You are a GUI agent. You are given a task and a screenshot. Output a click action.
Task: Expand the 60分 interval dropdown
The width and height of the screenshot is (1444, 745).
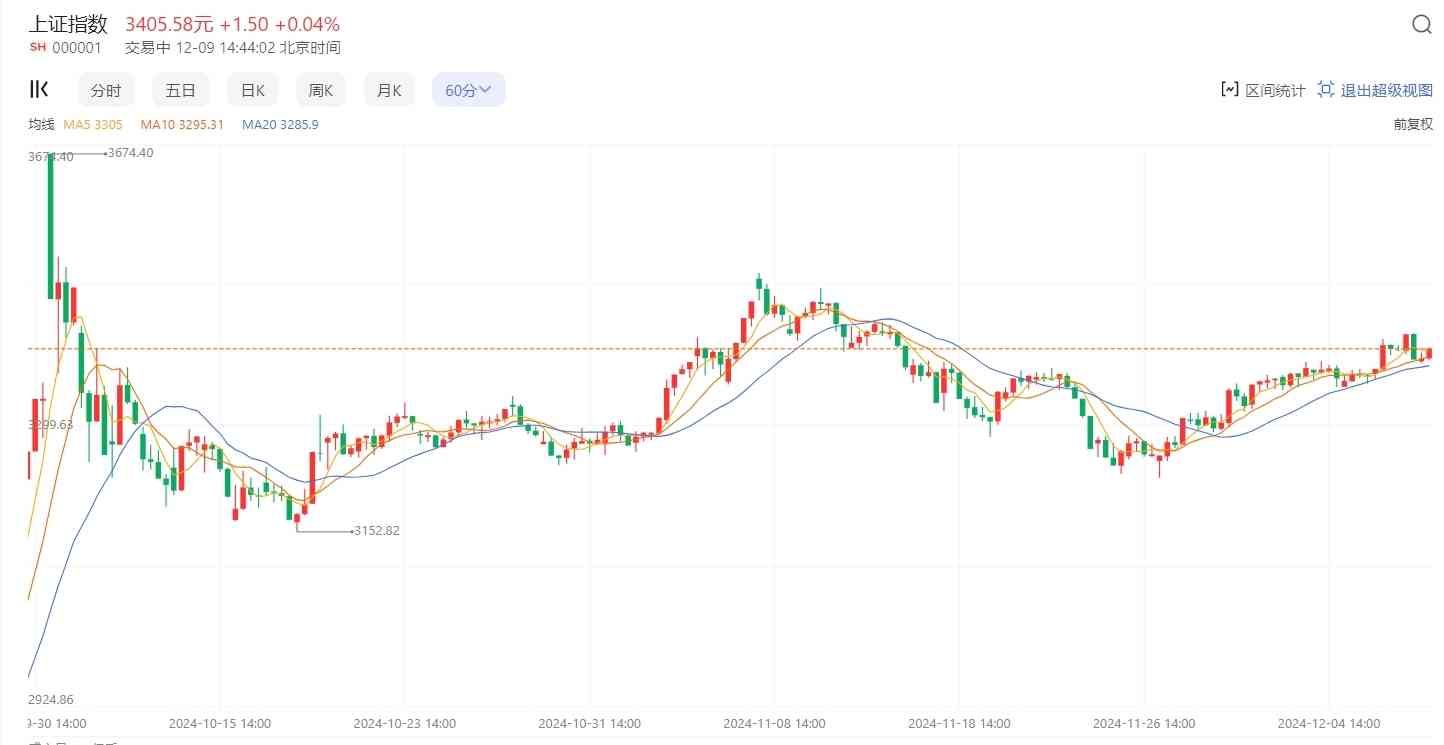pos(468,90)
